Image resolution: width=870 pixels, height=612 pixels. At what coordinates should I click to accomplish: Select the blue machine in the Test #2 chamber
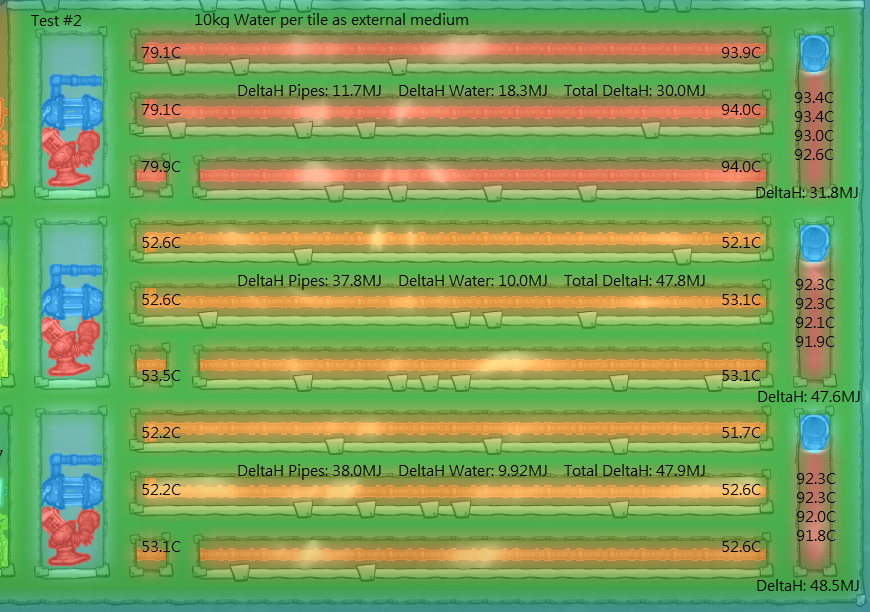click(73, 102)
